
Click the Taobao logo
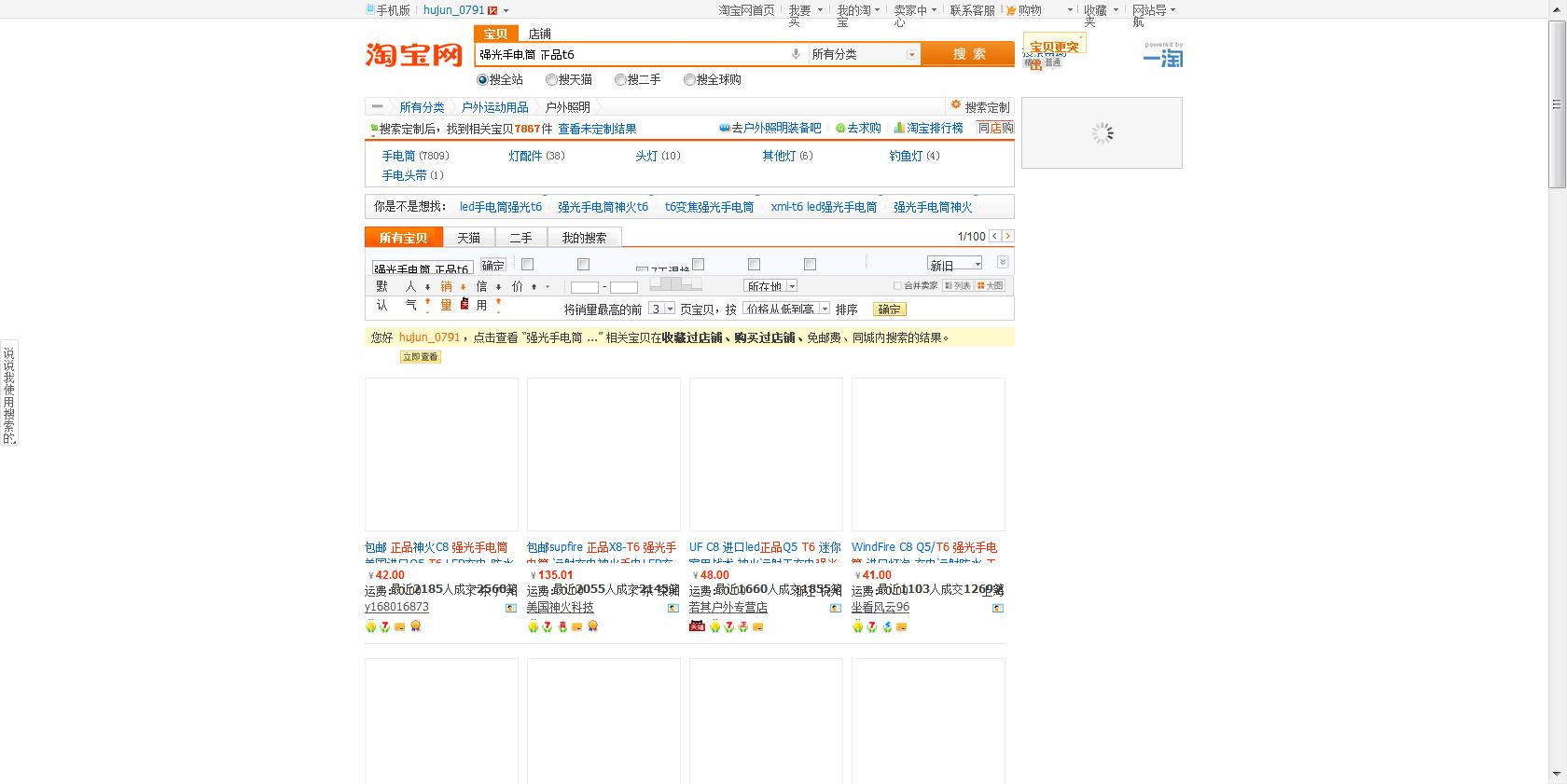click(414, 54)
